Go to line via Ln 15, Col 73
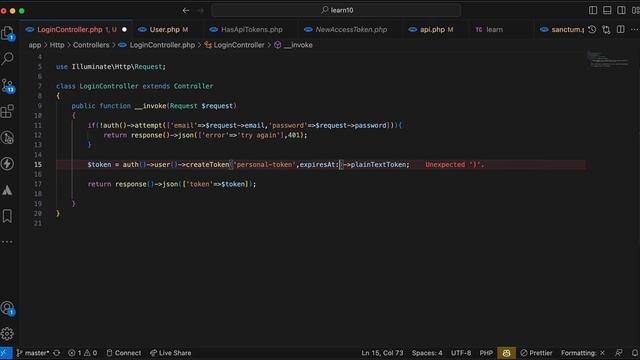Image resolution: width=640 pixels, height=360 pixels. pyautogui.click(x=382, y=353)
